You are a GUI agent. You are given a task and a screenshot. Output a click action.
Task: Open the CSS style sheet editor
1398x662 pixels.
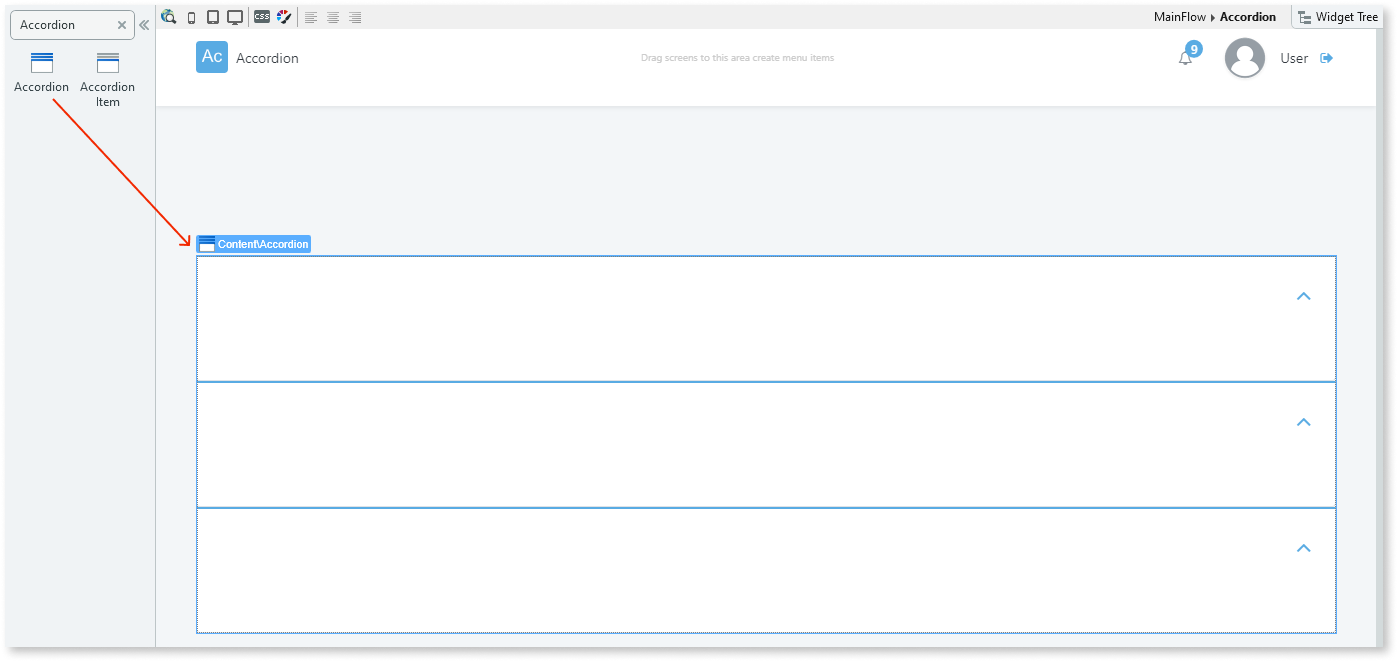pos(261,17)
